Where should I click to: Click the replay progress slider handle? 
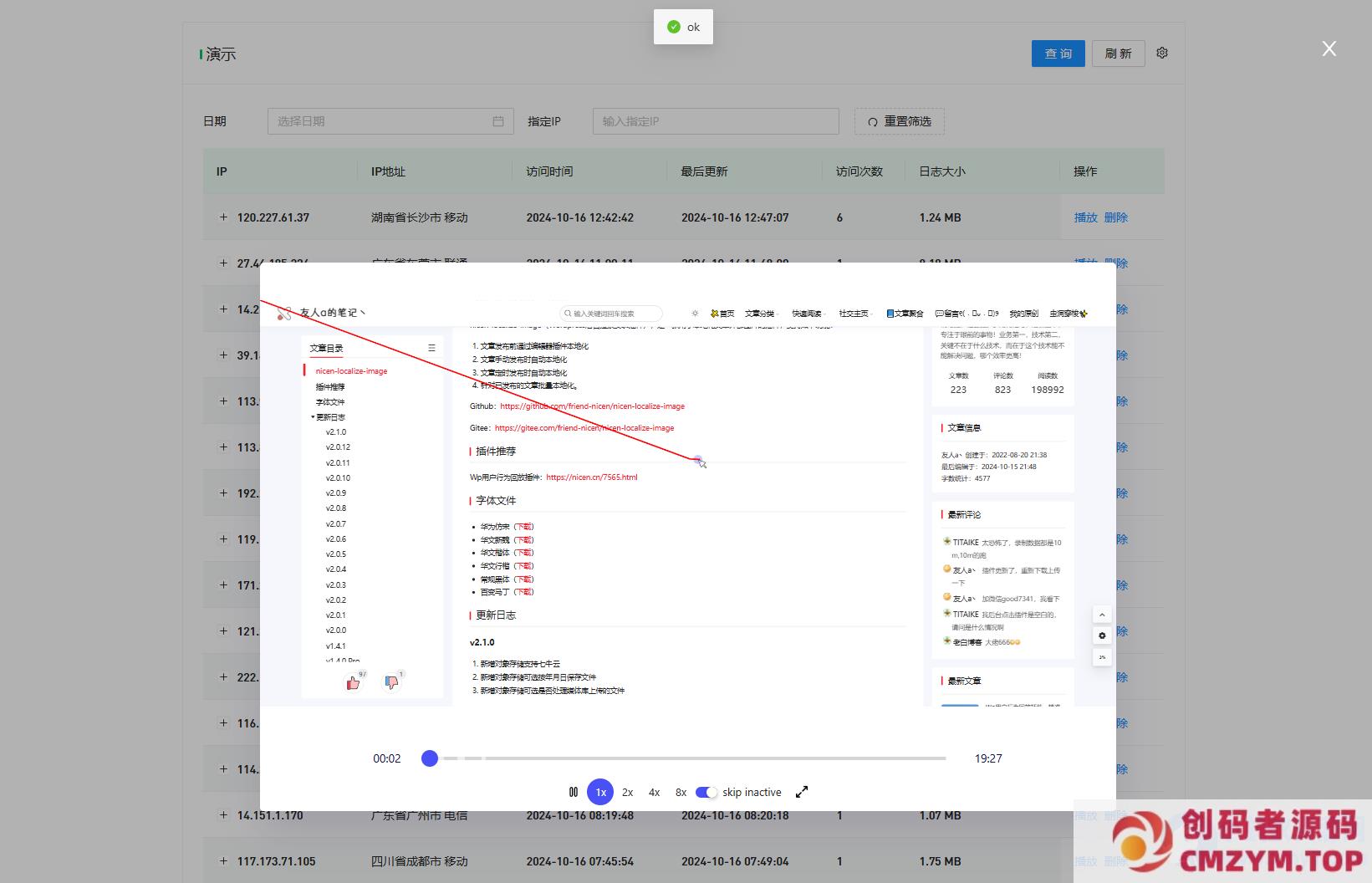[x=430, y=758]
